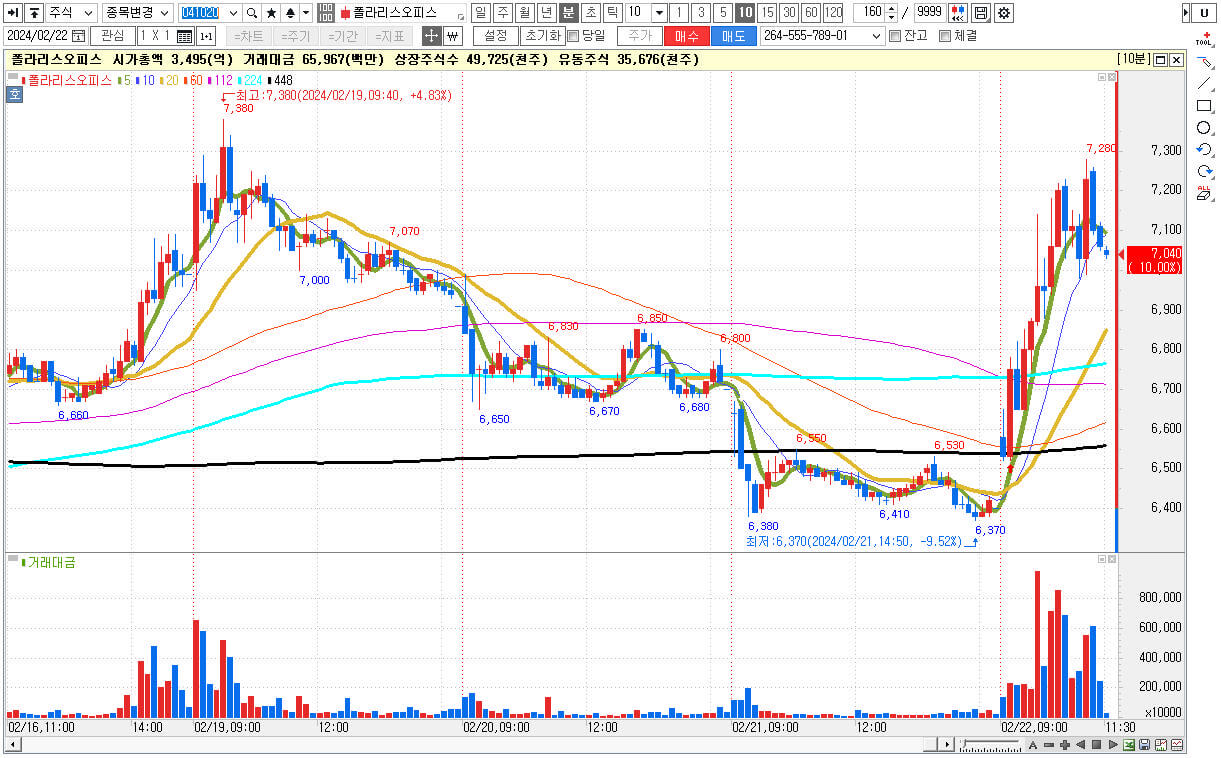This screenshot has height=758, width=1221.
Task: Open the 주식 dropdown
Action: coord(71,13)
